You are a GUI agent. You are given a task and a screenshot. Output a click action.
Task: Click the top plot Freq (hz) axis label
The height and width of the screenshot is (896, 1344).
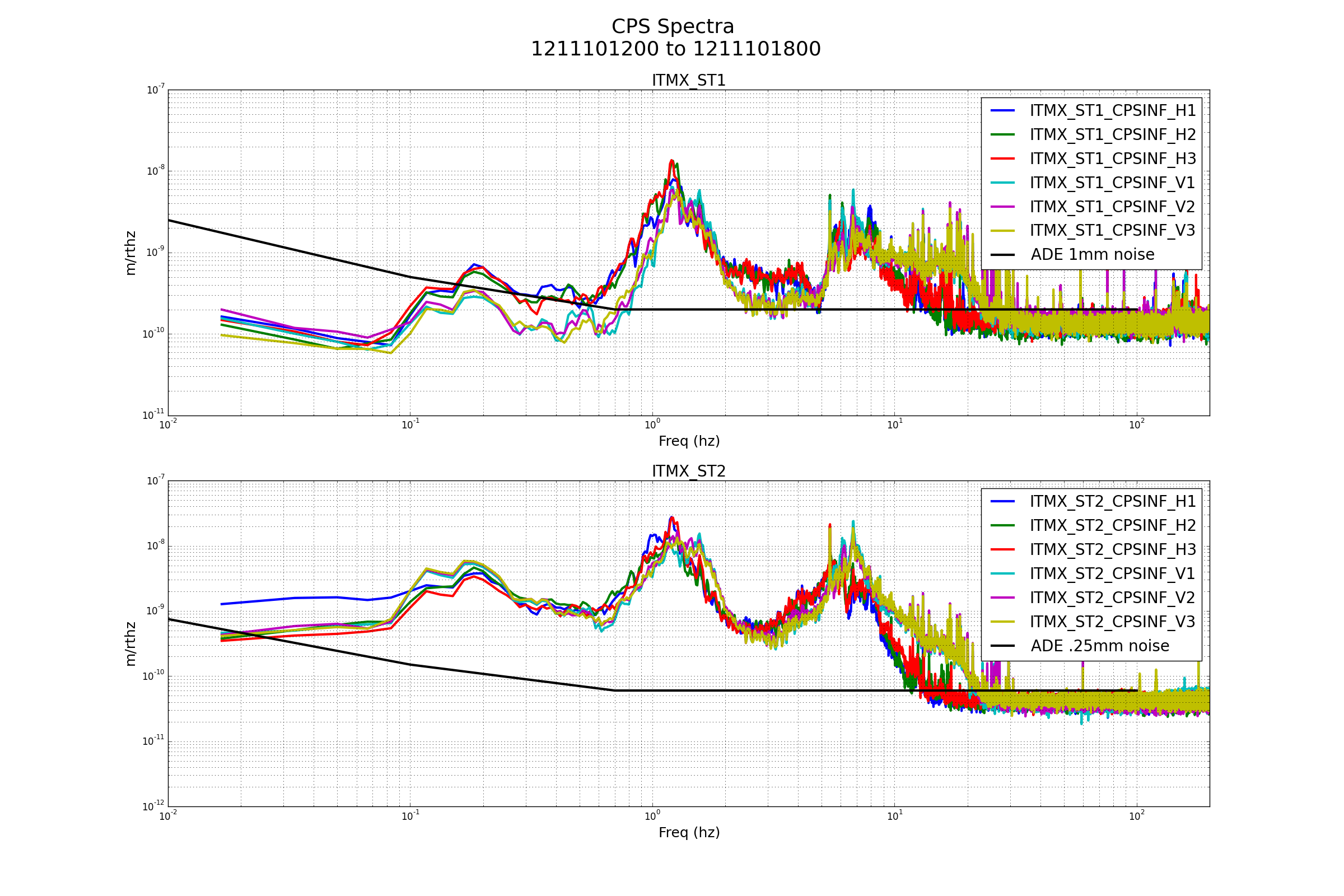[689, 441]
